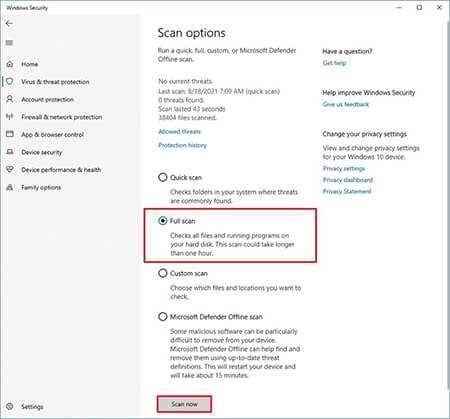Click the 'Have a question?' heading
This screenshot has height=419, width=450.
click(x=347, y=51)
